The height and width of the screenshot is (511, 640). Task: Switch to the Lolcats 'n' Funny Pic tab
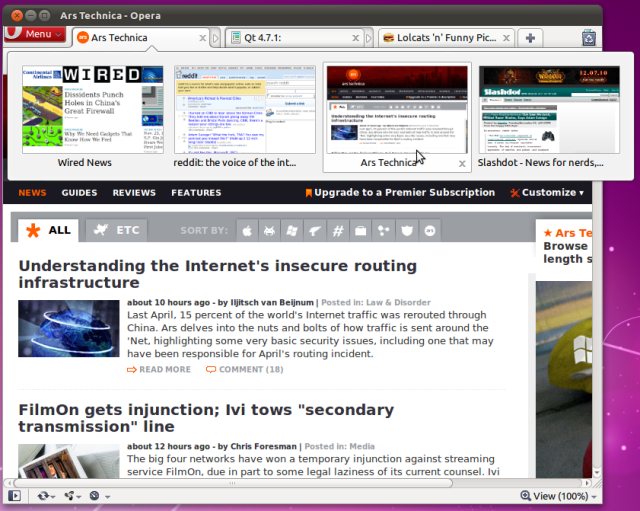click(445, 38)
